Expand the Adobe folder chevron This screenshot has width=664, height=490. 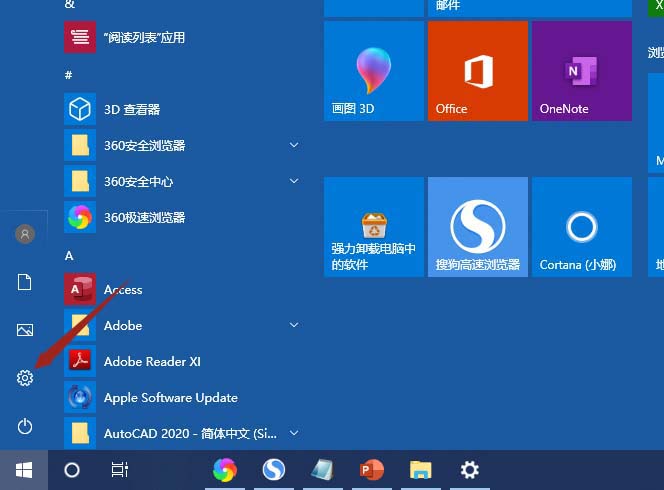294,325
